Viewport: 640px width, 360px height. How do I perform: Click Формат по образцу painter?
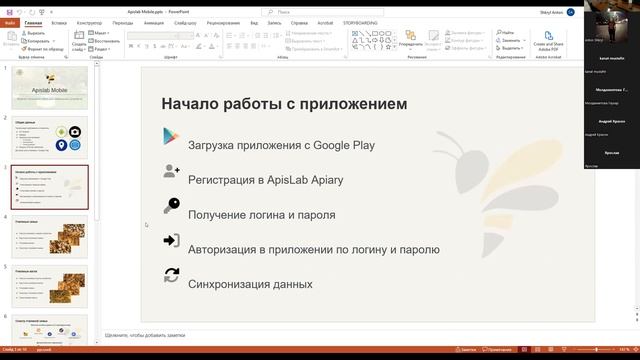(x=43, y=49)
